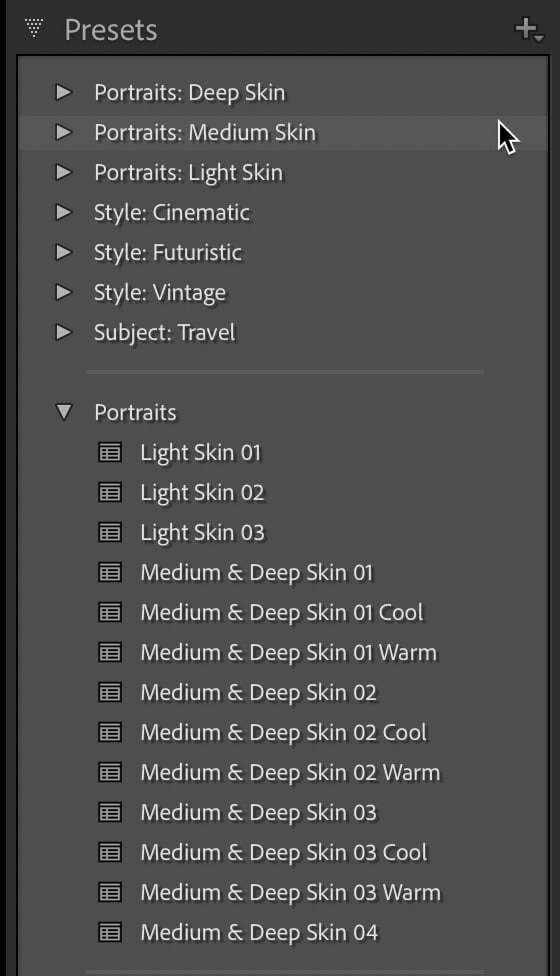Viewport: 560px width, 976px height.
Task: Apply the Light Skin 02 preset
Action: coord(202,493)
